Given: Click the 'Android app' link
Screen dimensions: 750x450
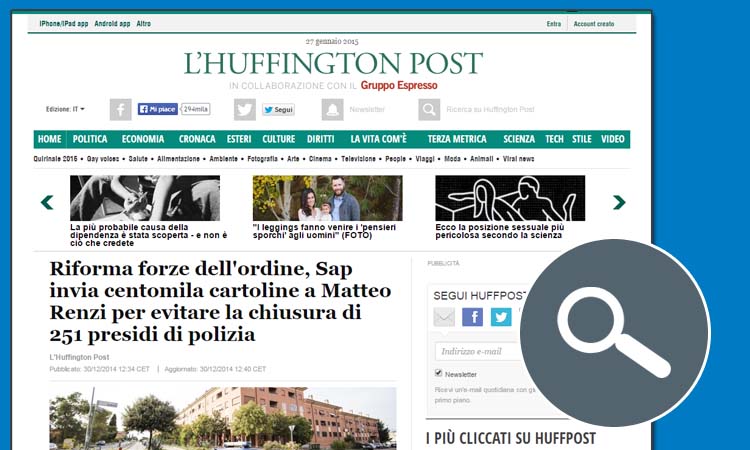Looking at the screenshot, I should (112, 23).
